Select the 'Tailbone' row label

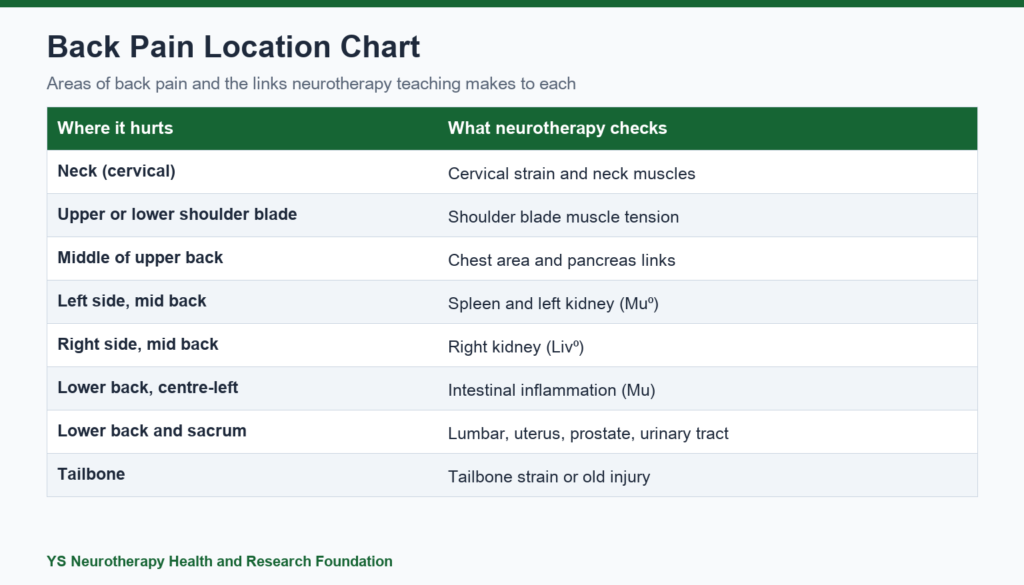(91, 474)
